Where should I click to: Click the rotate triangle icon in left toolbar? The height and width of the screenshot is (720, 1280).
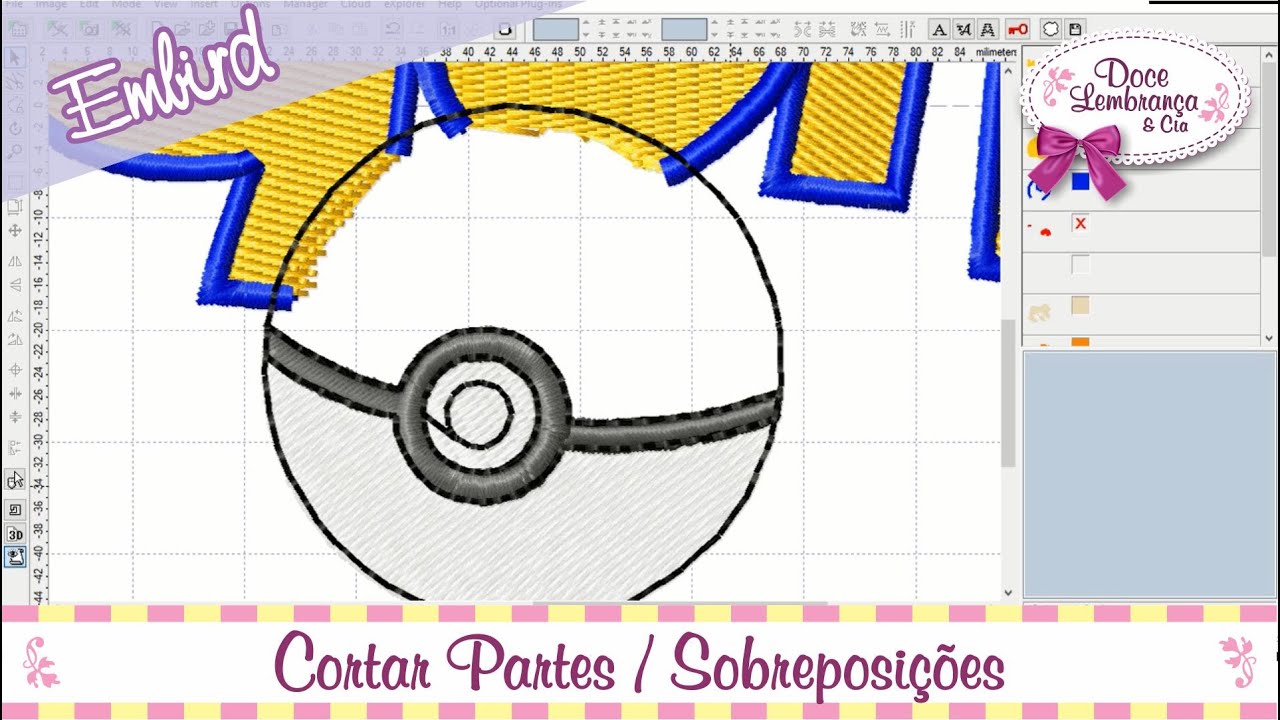(15, 316)
